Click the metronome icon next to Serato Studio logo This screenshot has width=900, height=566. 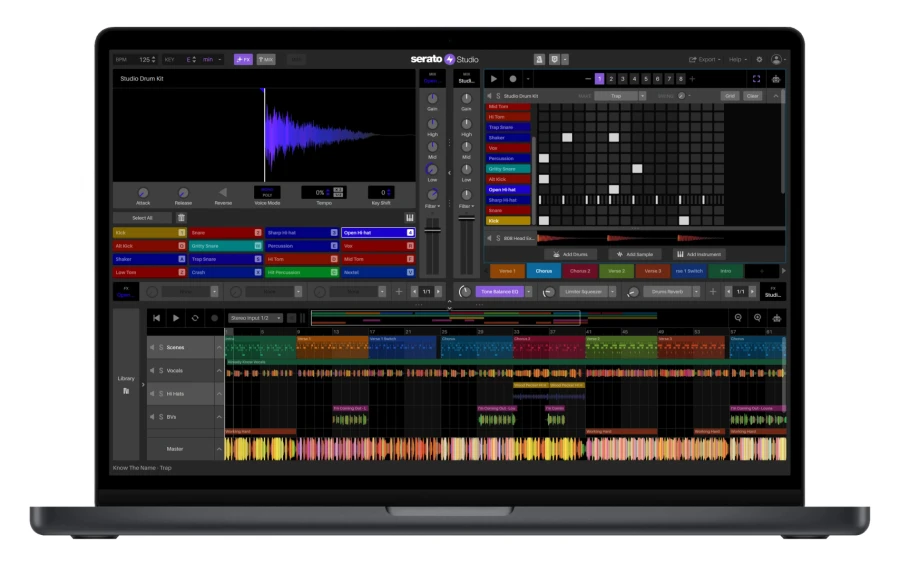pyautogui.click(x=539, y=59)
